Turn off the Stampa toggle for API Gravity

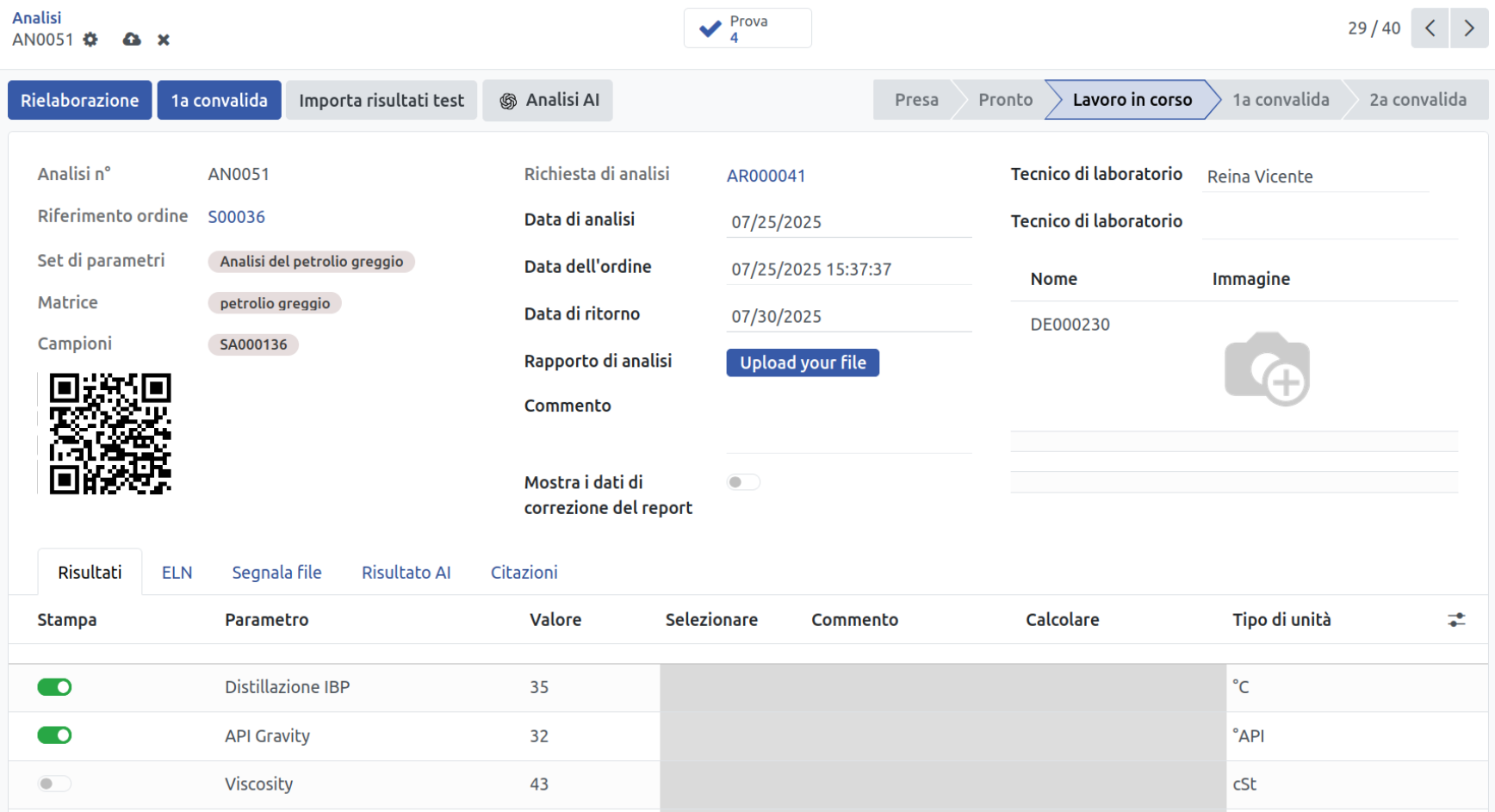tap(54, 735)
